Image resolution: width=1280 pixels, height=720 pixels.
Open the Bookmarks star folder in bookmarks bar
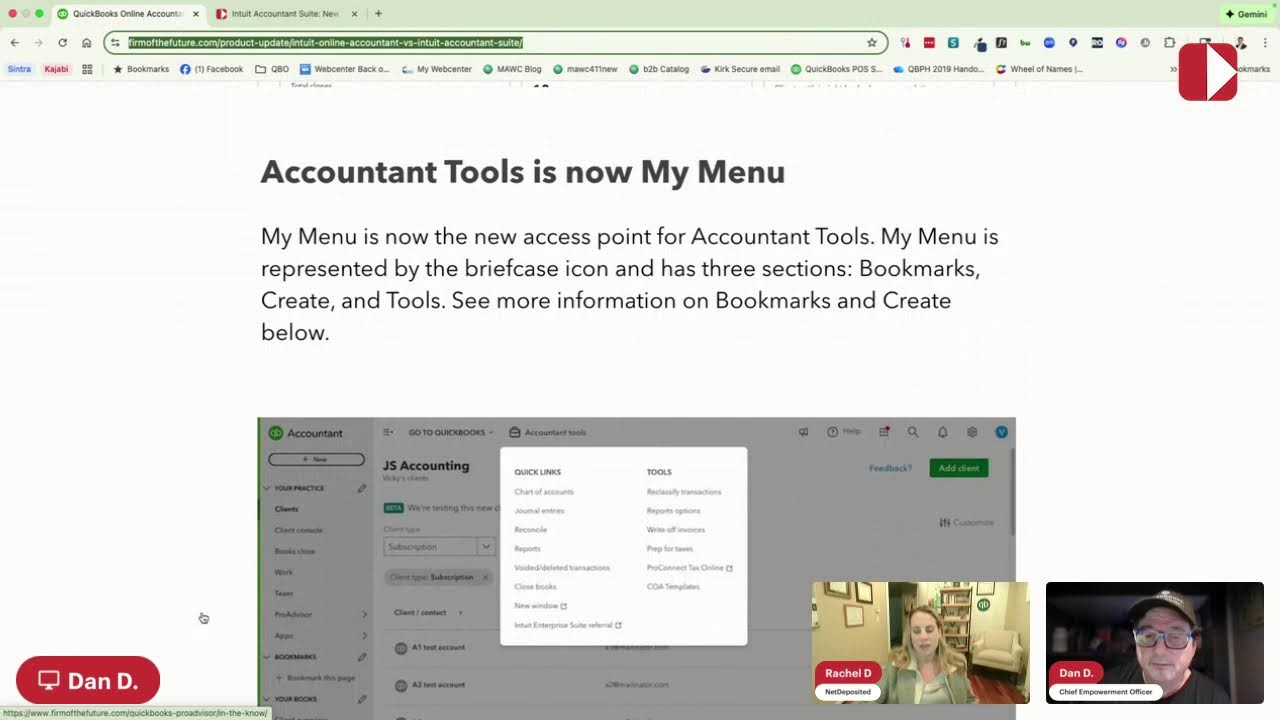pyautogui.click(x=141, y=69)
